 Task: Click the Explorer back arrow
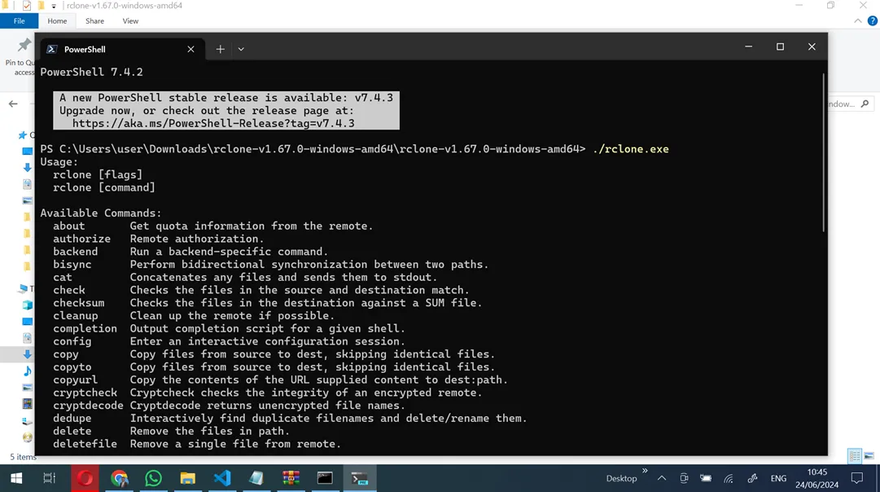click(x=13, y=104)
